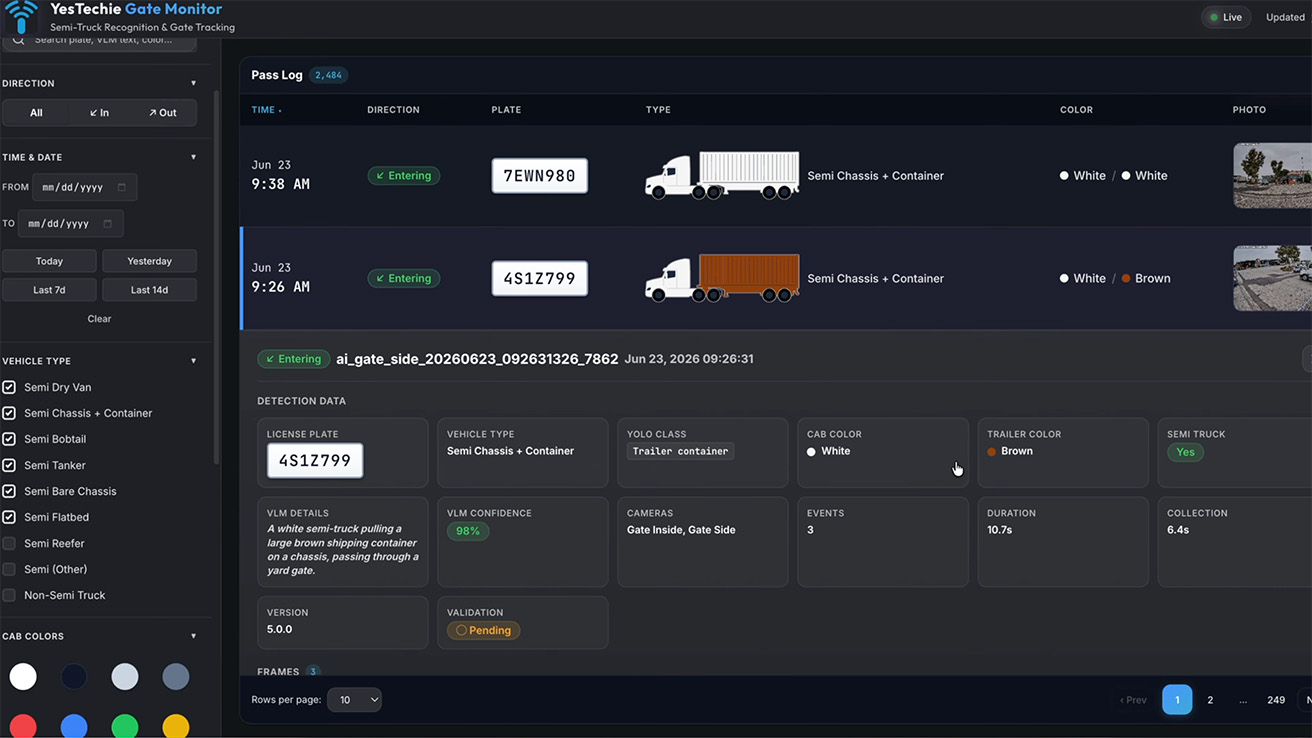Screen dimensions: 1312x738
Task: Click the search plate text field
Action: click(100, 41)
